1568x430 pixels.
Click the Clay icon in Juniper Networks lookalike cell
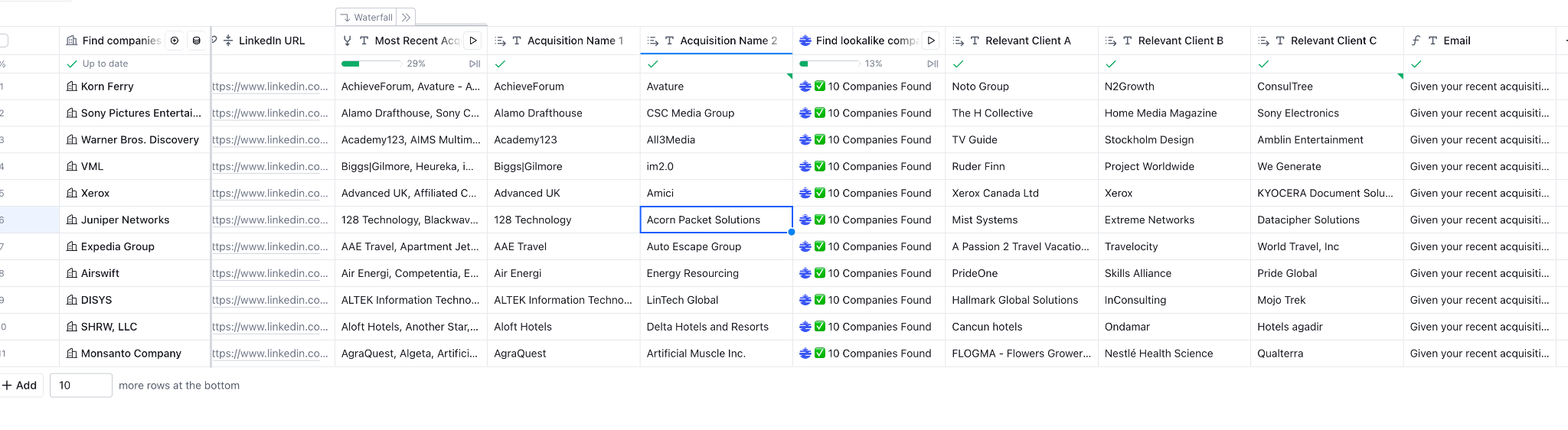tap(805, 220)
